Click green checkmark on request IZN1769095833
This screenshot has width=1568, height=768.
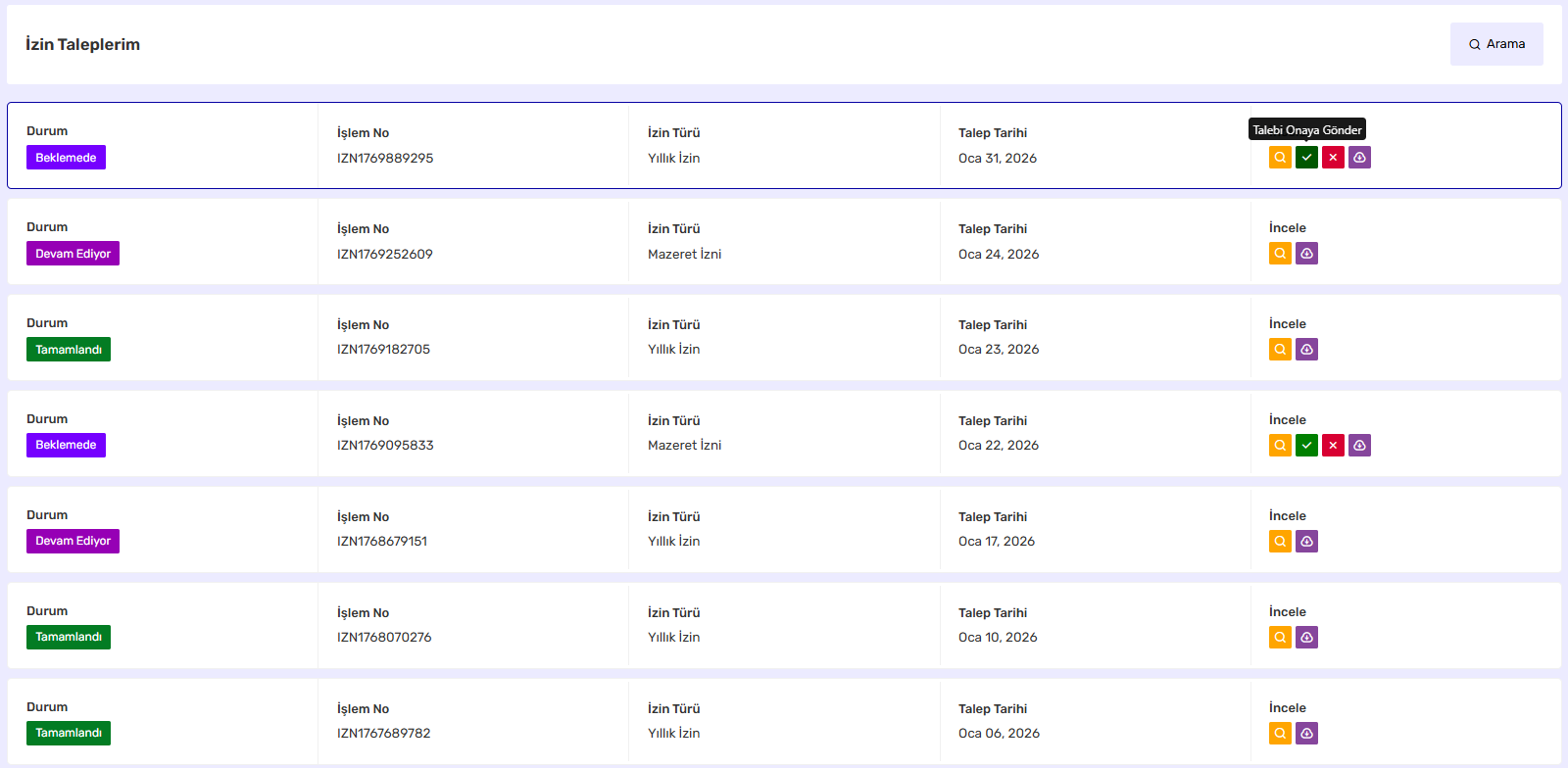[1306, 446]
